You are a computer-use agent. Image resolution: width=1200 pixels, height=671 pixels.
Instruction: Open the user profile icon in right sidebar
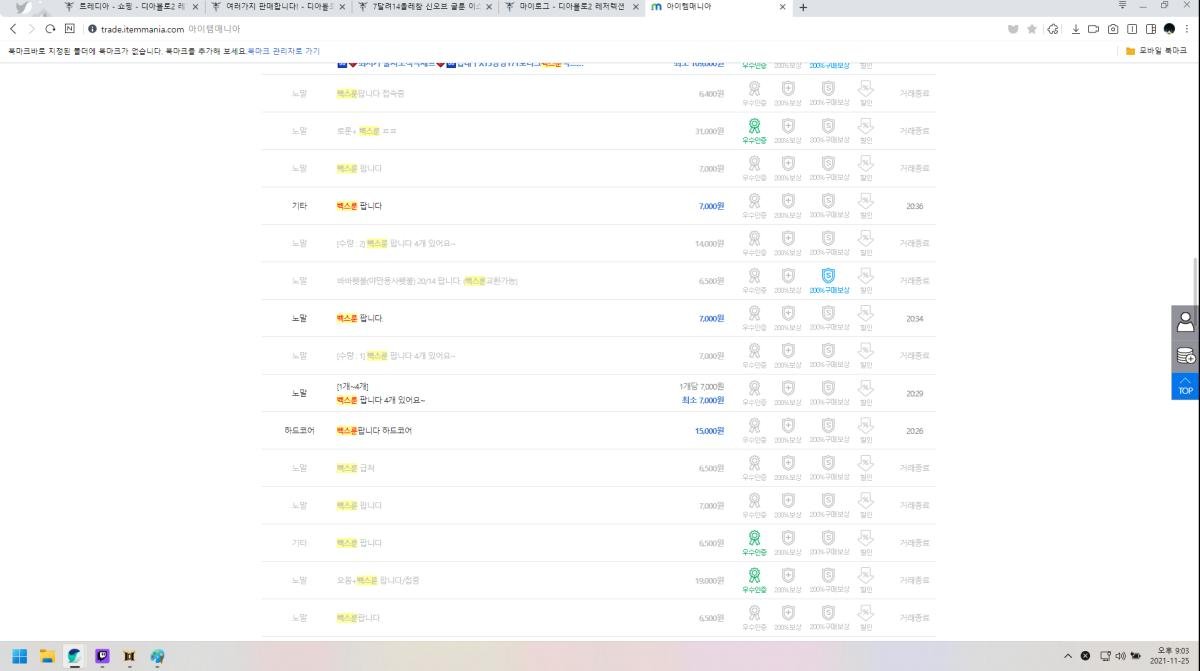(1185, 322)
